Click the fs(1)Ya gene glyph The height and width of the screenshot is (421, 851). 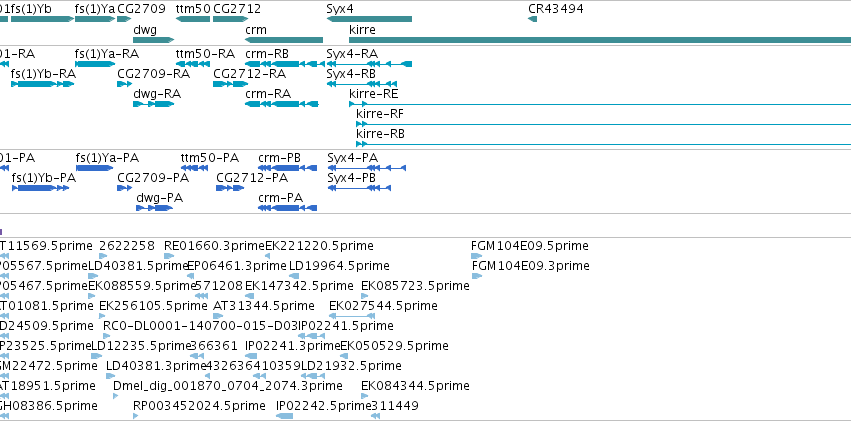pos(95,19)
